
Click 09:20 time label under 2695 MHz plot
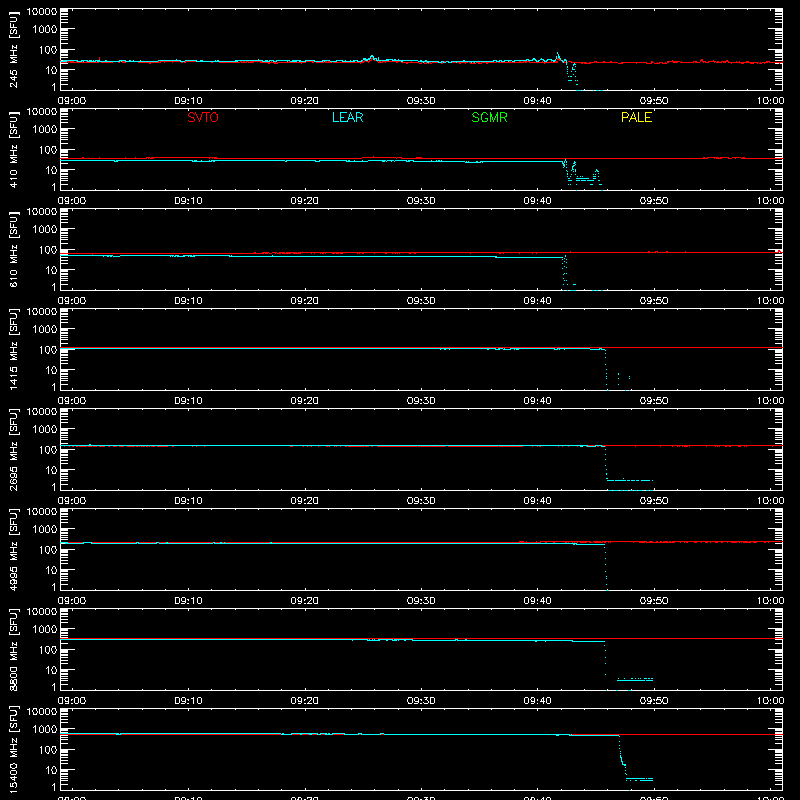tap(305, 501)
